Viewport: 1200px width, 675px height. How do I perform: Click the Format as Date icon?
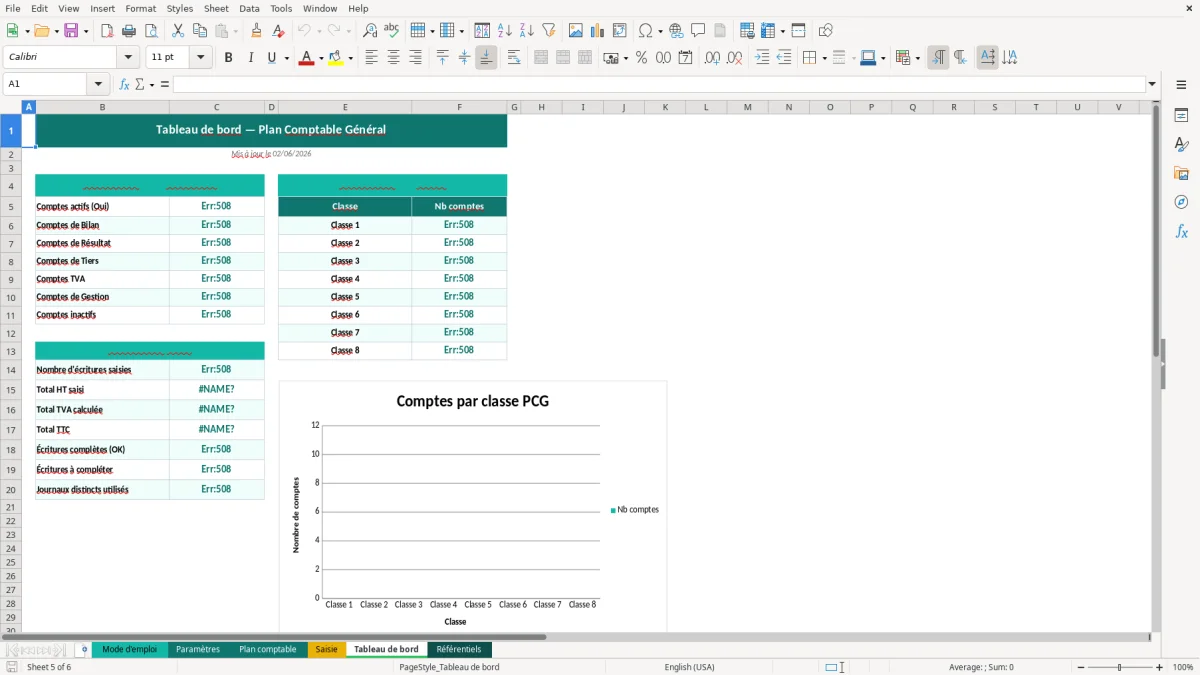point(686,58)
